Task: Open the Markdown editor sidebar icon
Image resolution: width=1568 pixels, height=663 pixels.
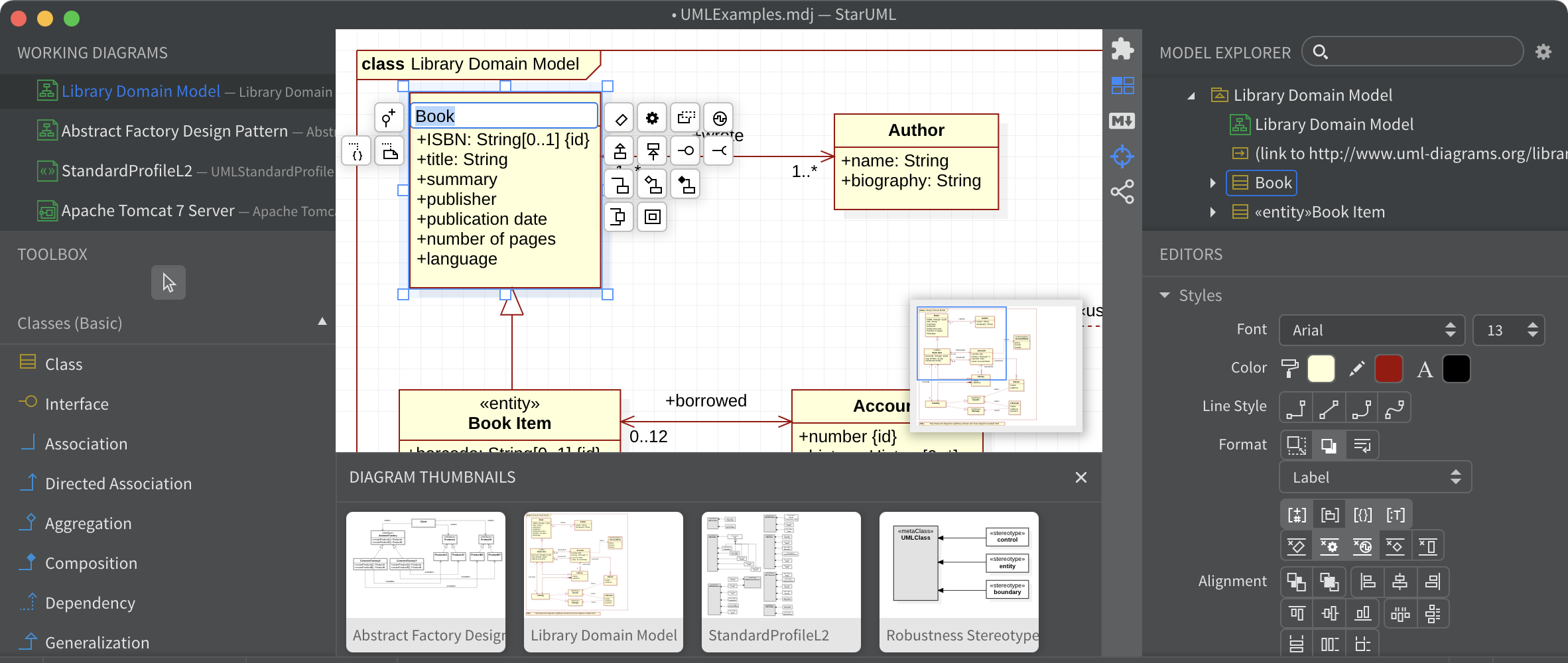Action: click(x=1123, y=121)
